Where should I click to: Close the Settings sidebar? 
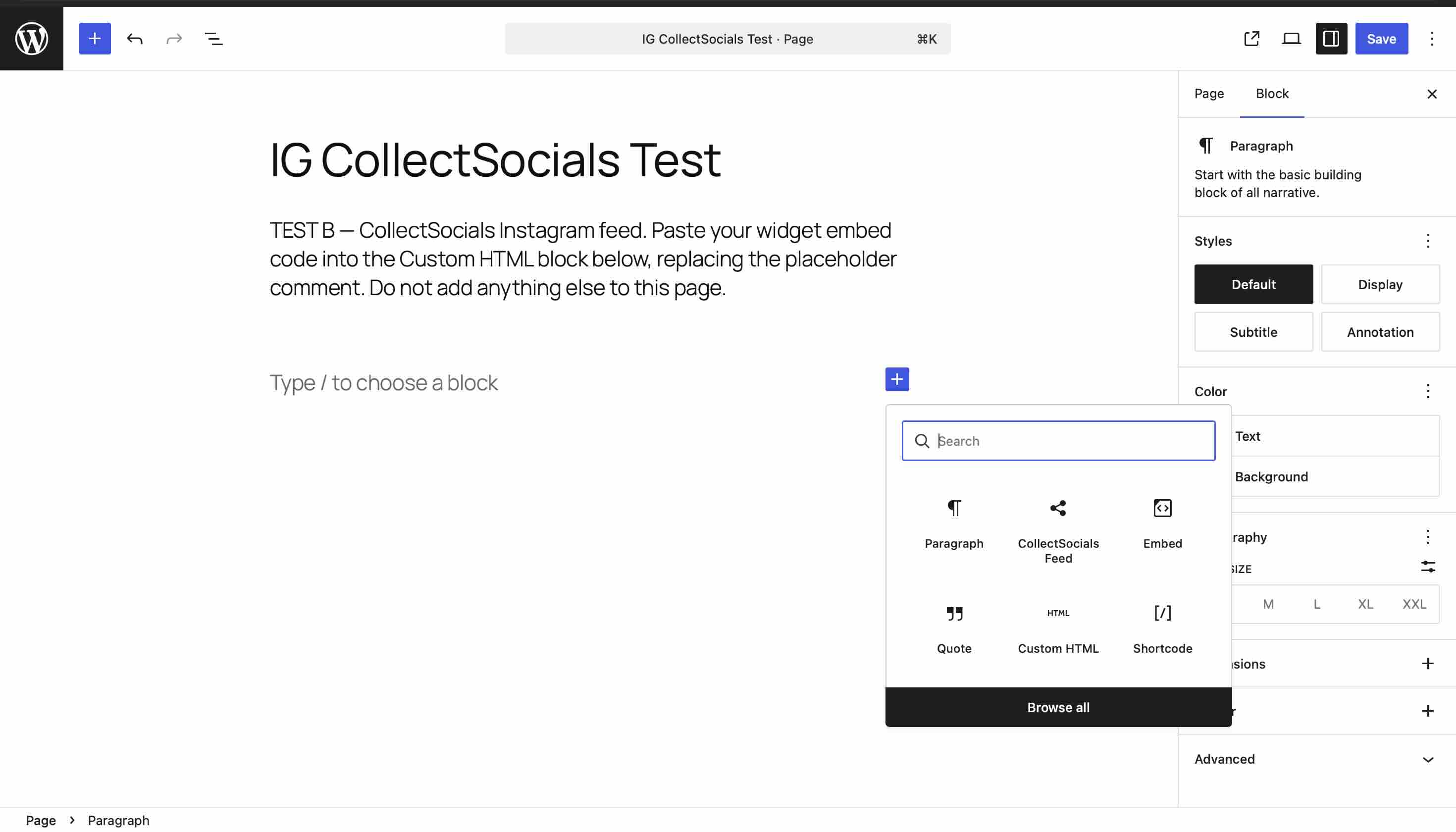tap(1431, 94)
